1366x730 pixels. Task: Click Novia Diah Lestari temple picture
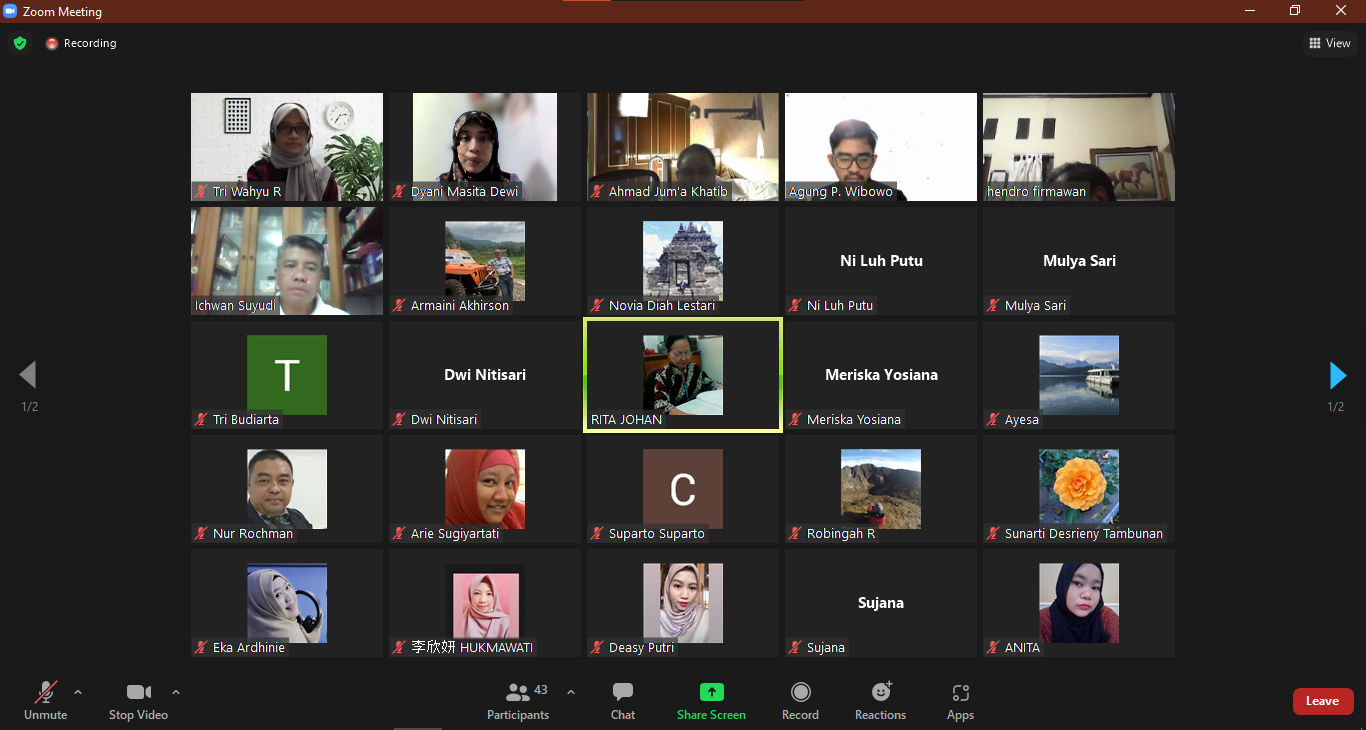point(683,261)
